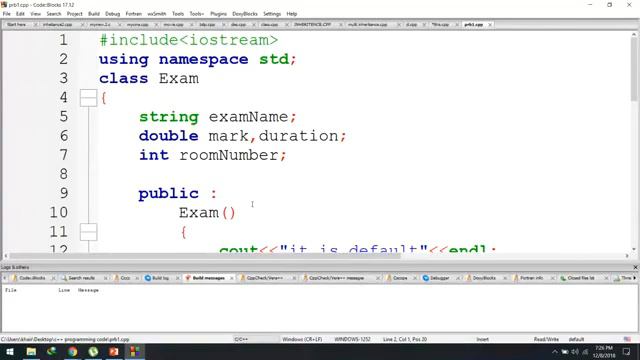Open the Build log tab
640x360 pixels.
160,278
